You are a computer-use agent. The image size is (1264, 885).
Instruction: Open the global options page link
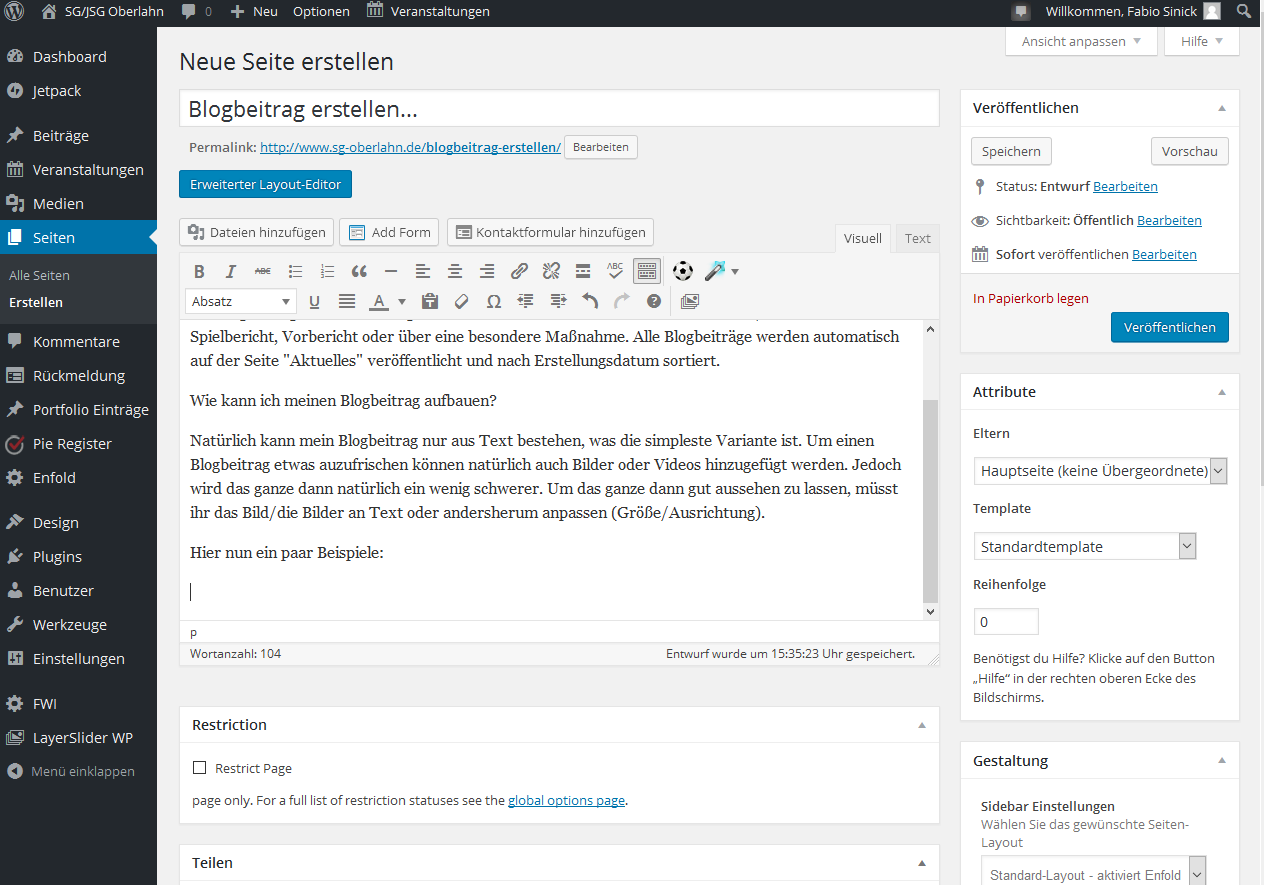[x=567, y=799]
